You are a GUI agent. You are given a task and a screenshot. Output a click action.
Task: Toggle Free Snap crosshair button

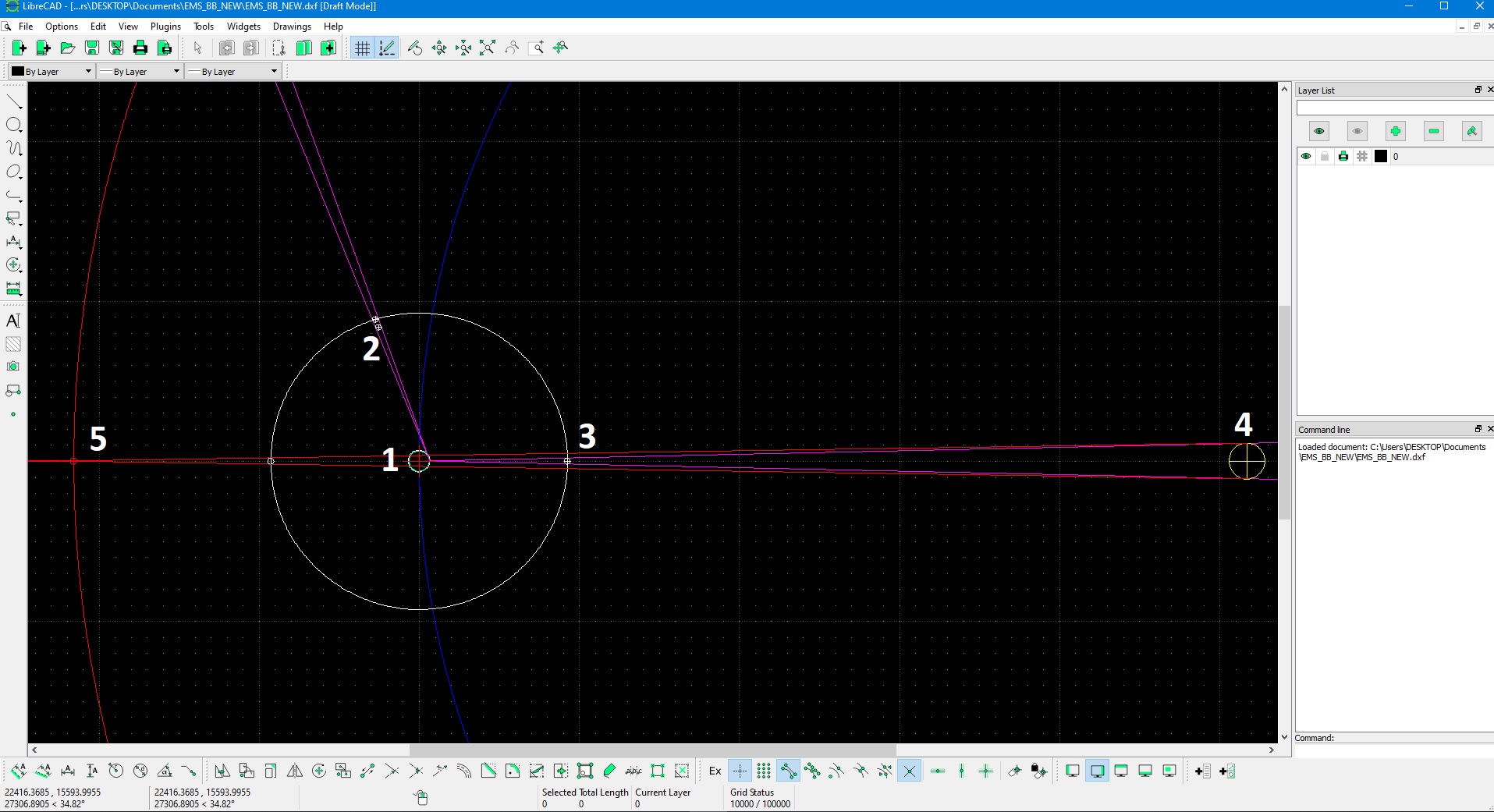[740, 771]
